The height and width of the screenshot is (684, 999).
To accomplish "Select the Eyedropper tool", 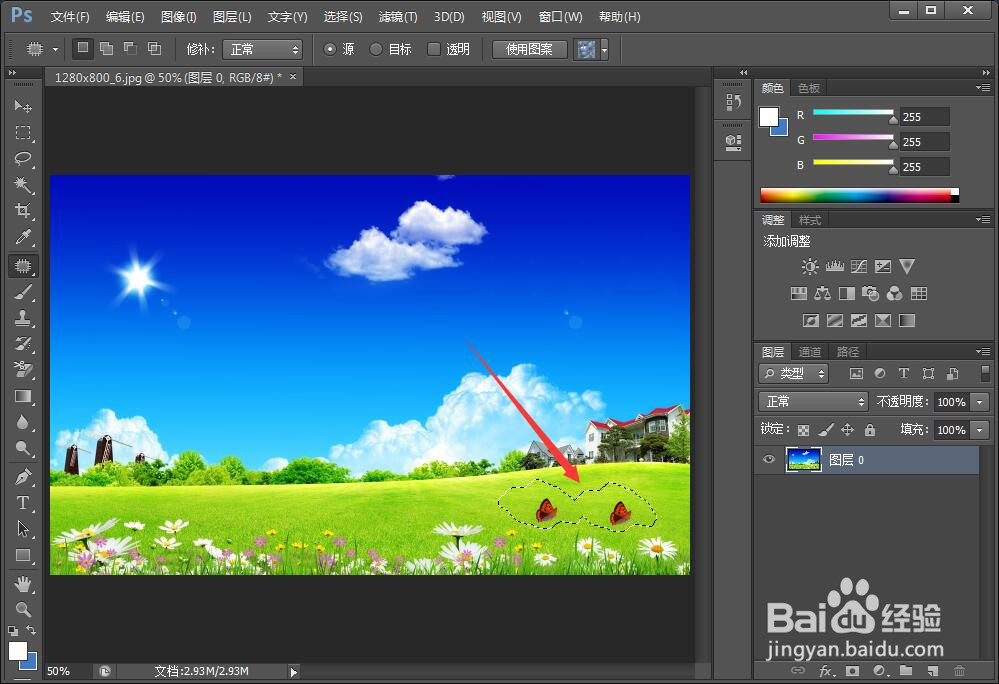I will pos(23,238).
